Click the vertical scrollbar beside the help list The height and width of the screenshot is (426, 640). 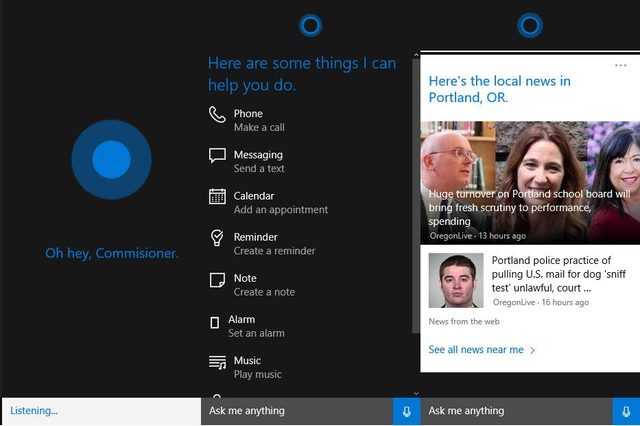pos(416,196)
